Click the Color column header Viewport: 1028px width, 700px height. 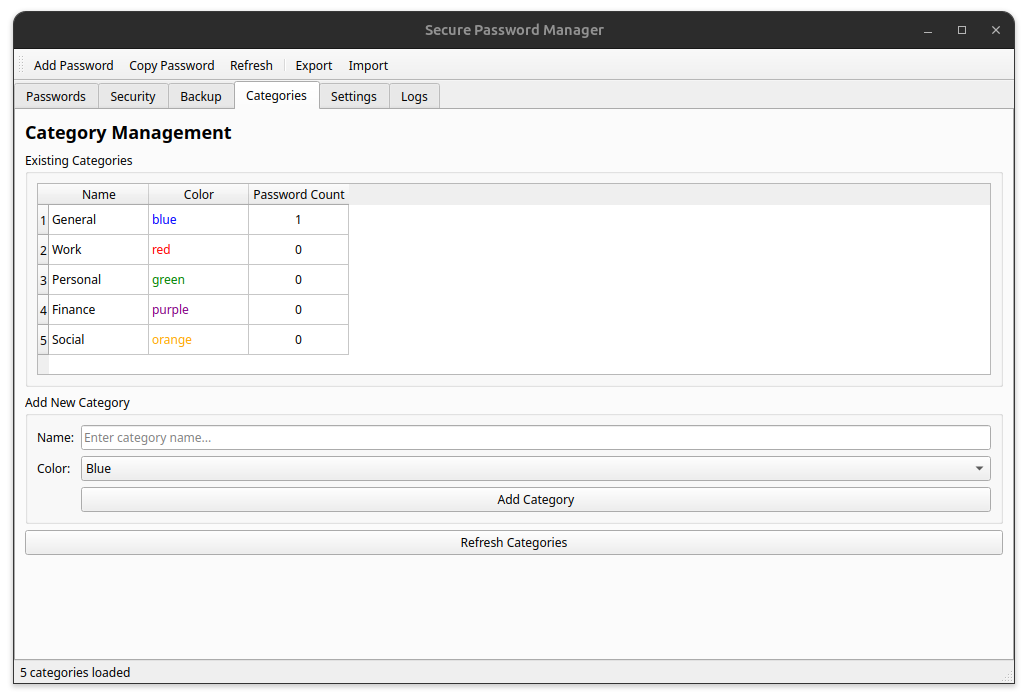198,195
